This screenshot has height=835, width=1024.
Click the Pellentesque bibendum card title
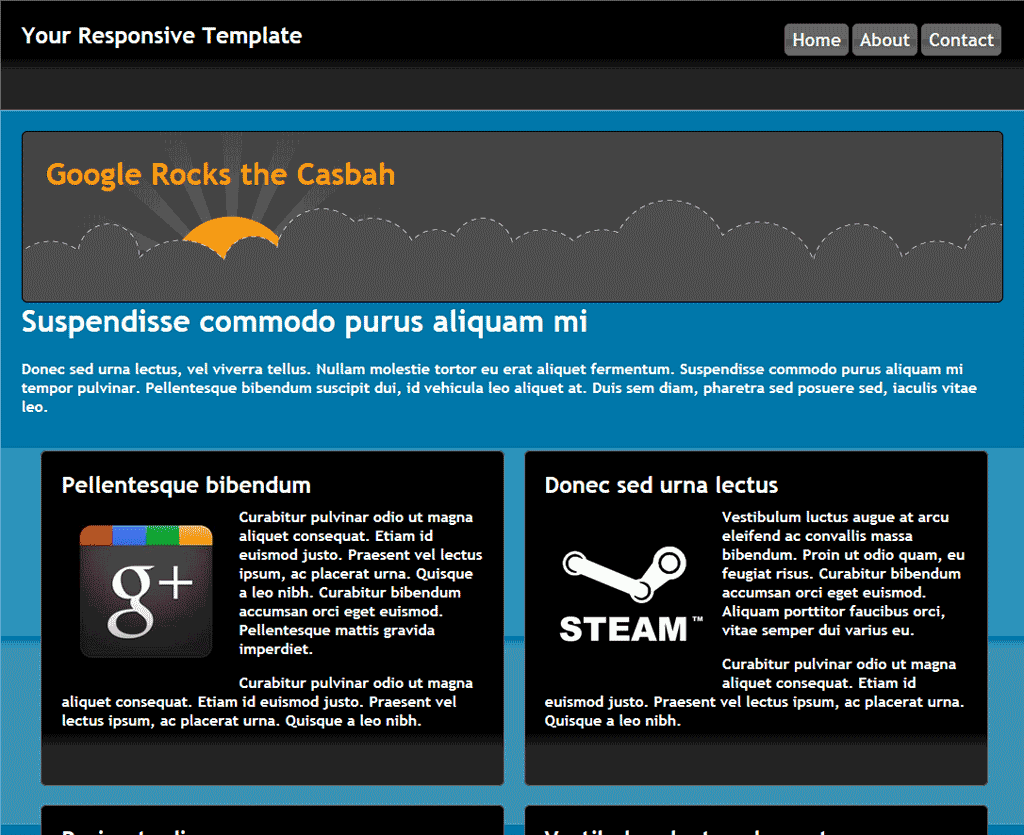click(x=186, y=485)
